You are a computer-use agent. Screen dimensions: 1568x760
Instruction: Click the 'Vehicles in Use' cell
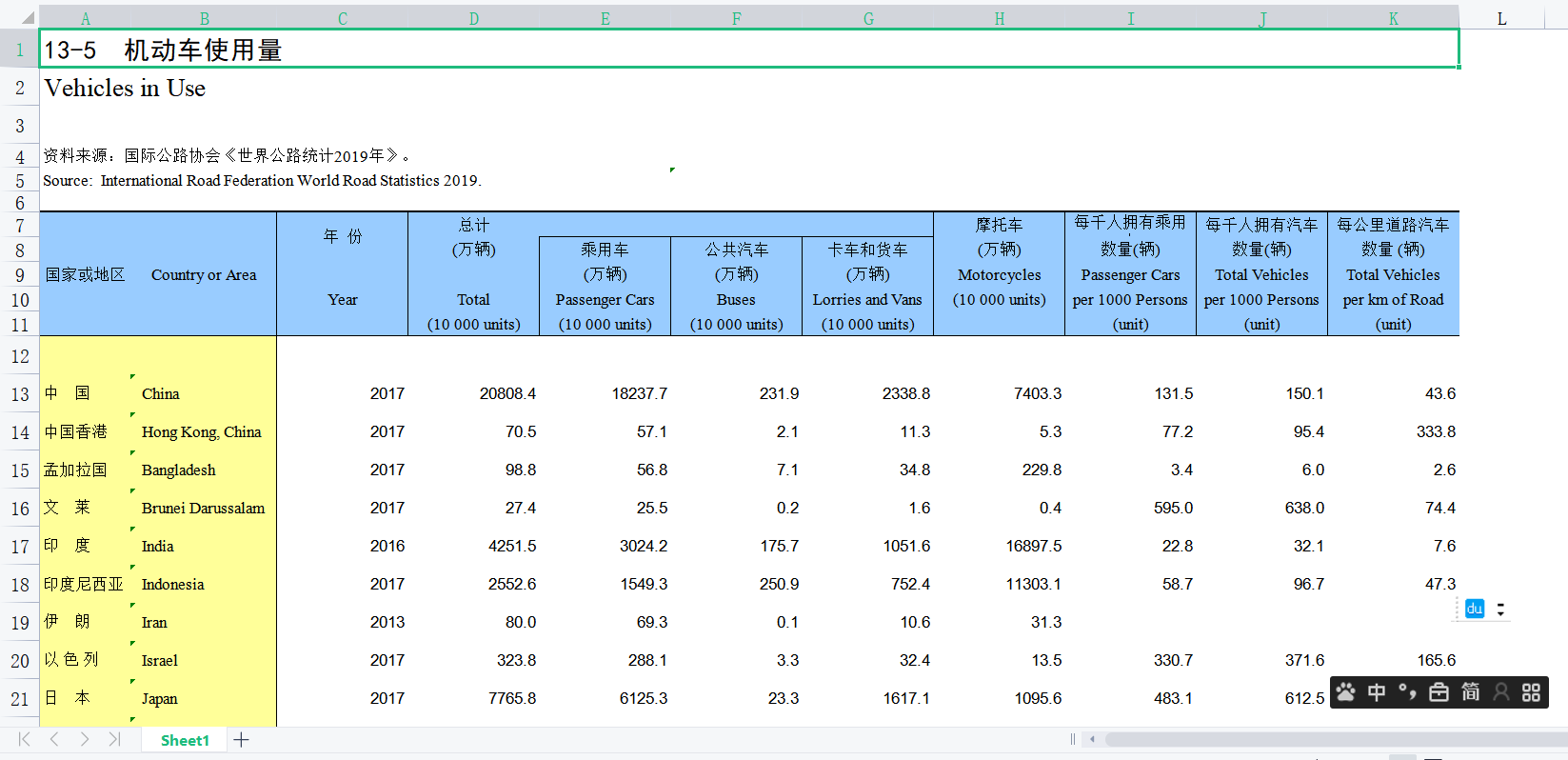point(125,88)
